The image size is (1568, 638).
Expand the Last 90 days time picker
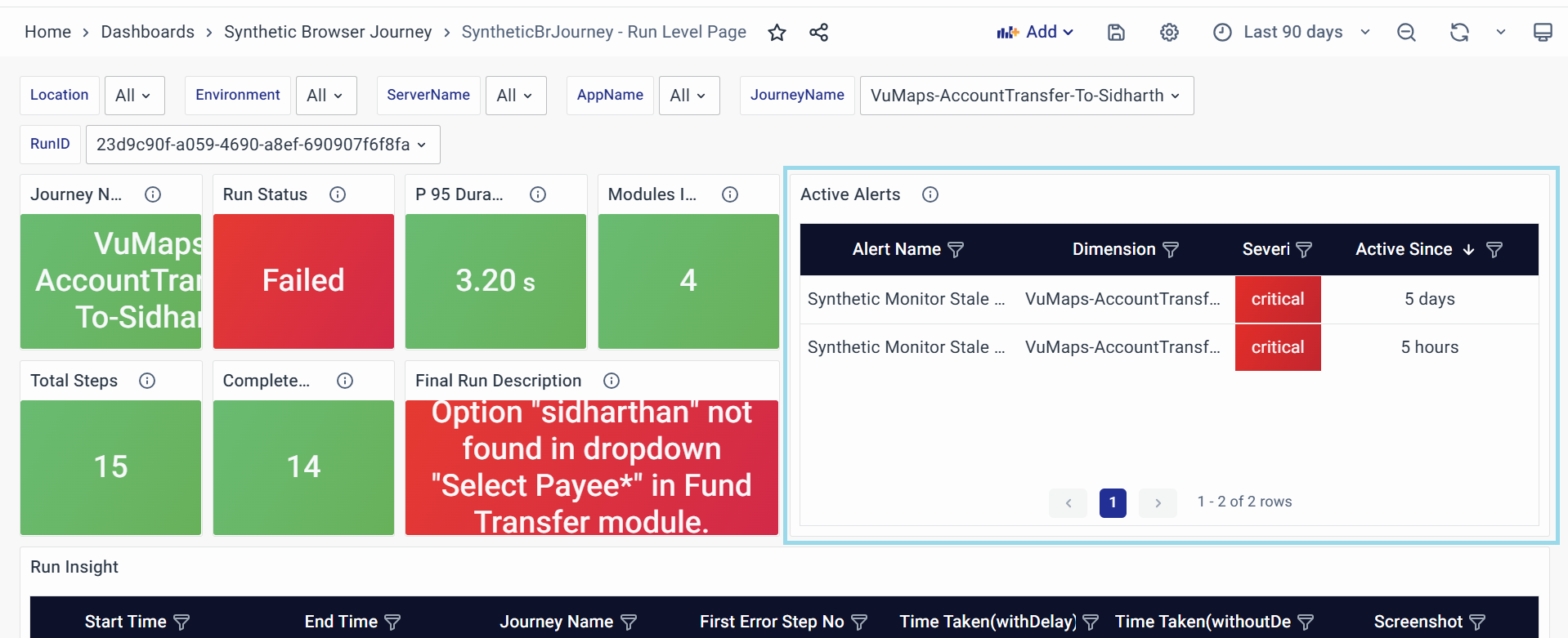(1292, 33)
